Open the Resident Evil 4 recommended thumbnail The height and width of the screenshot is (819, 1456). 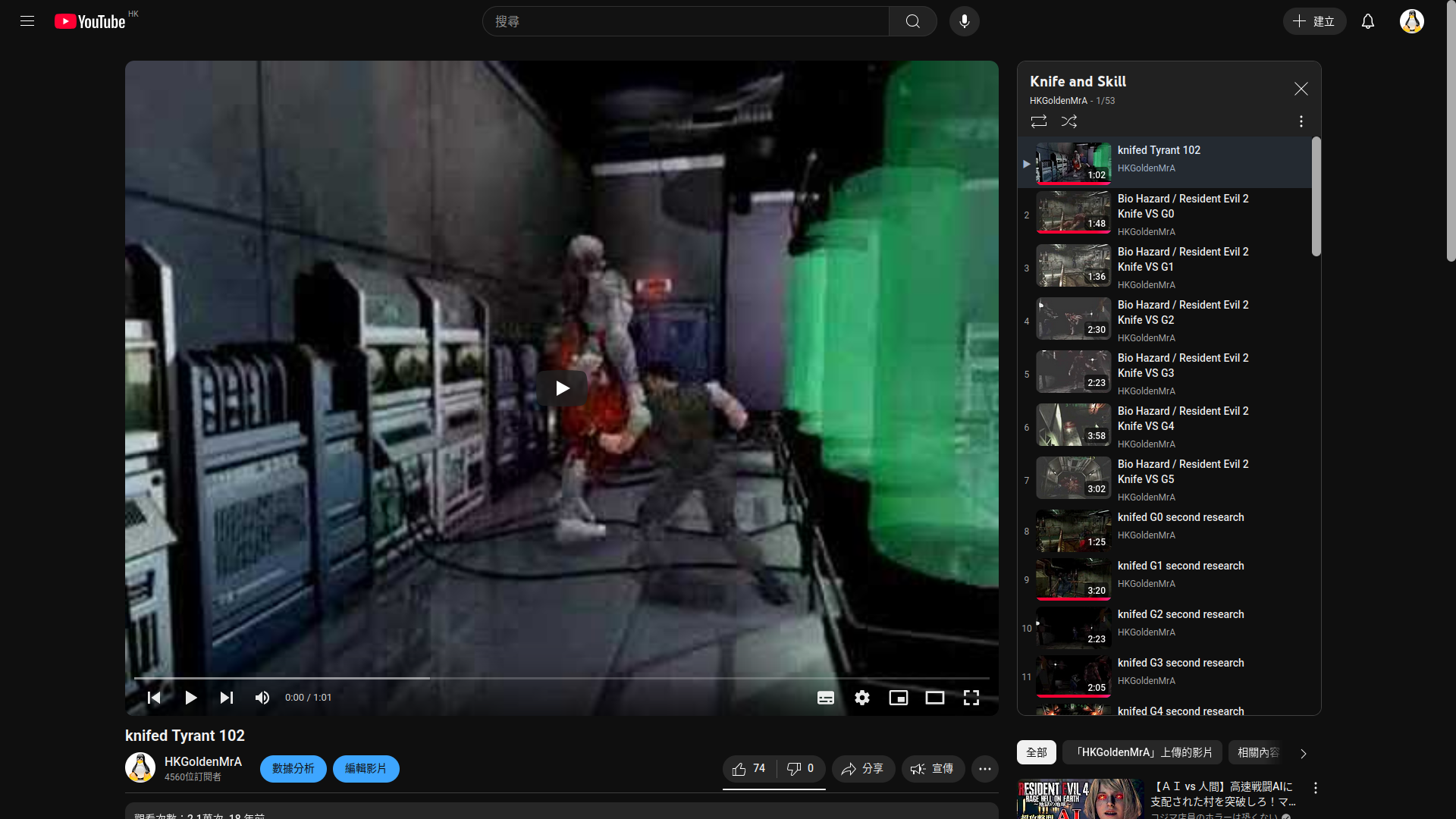click(1081, 799)
